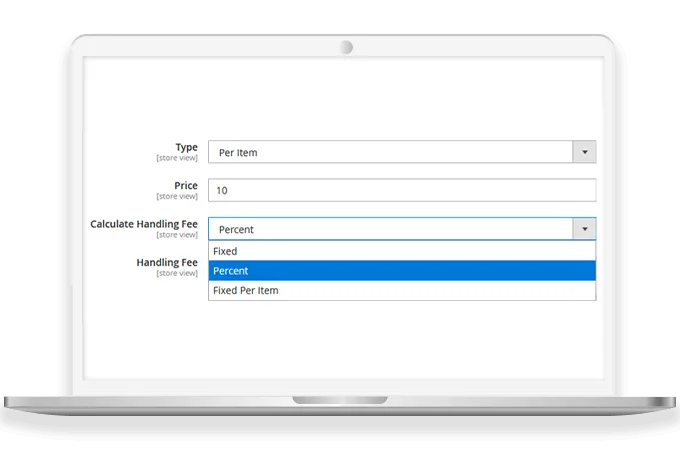Click the store view scope under Price
Viewport: 680px width, 450px height.
pos(177,196)
